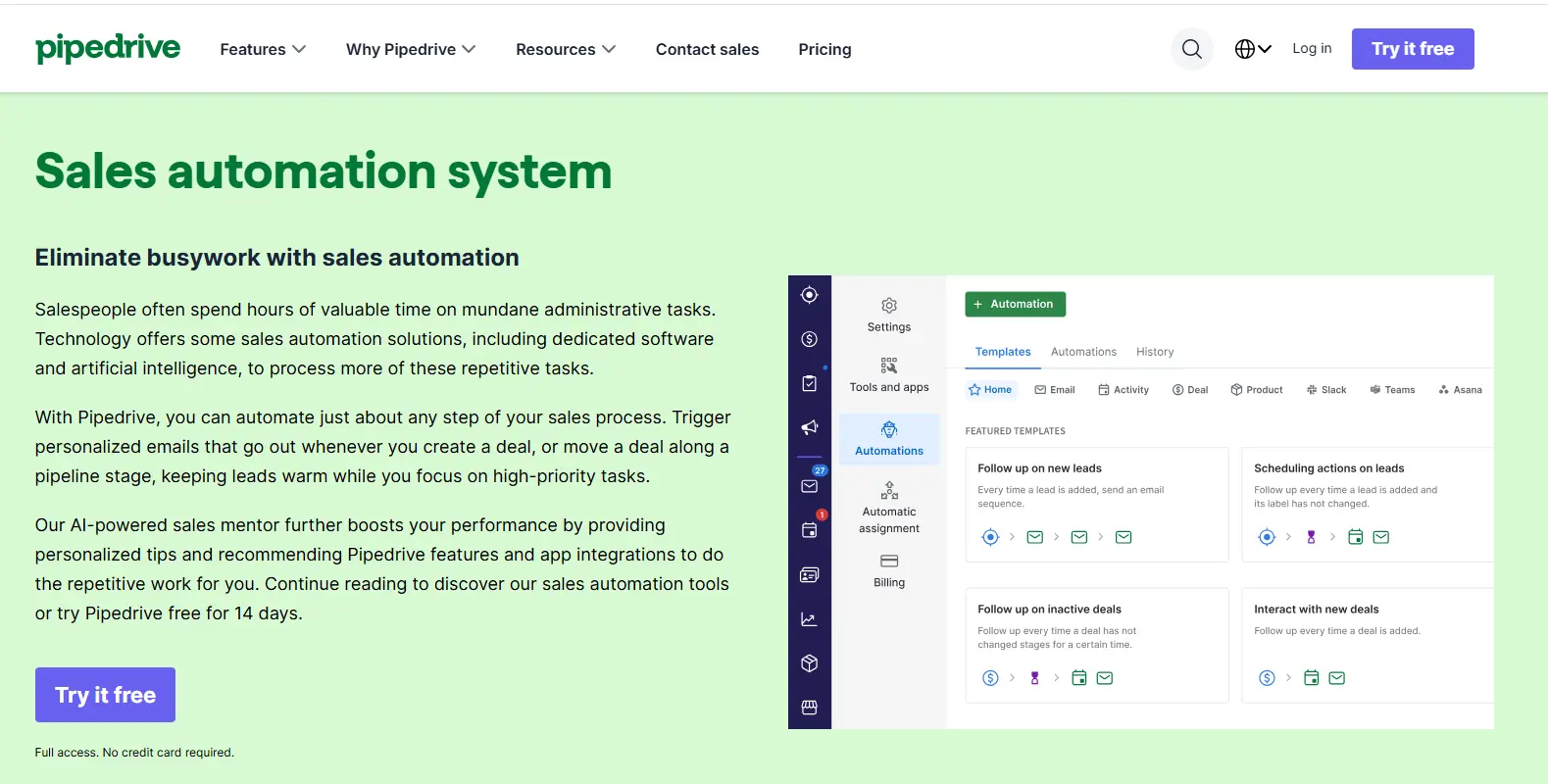Viewport: 1548px width, 784px height.
Task: Switch to the Templates tab
Action: tap(1003, 352)
